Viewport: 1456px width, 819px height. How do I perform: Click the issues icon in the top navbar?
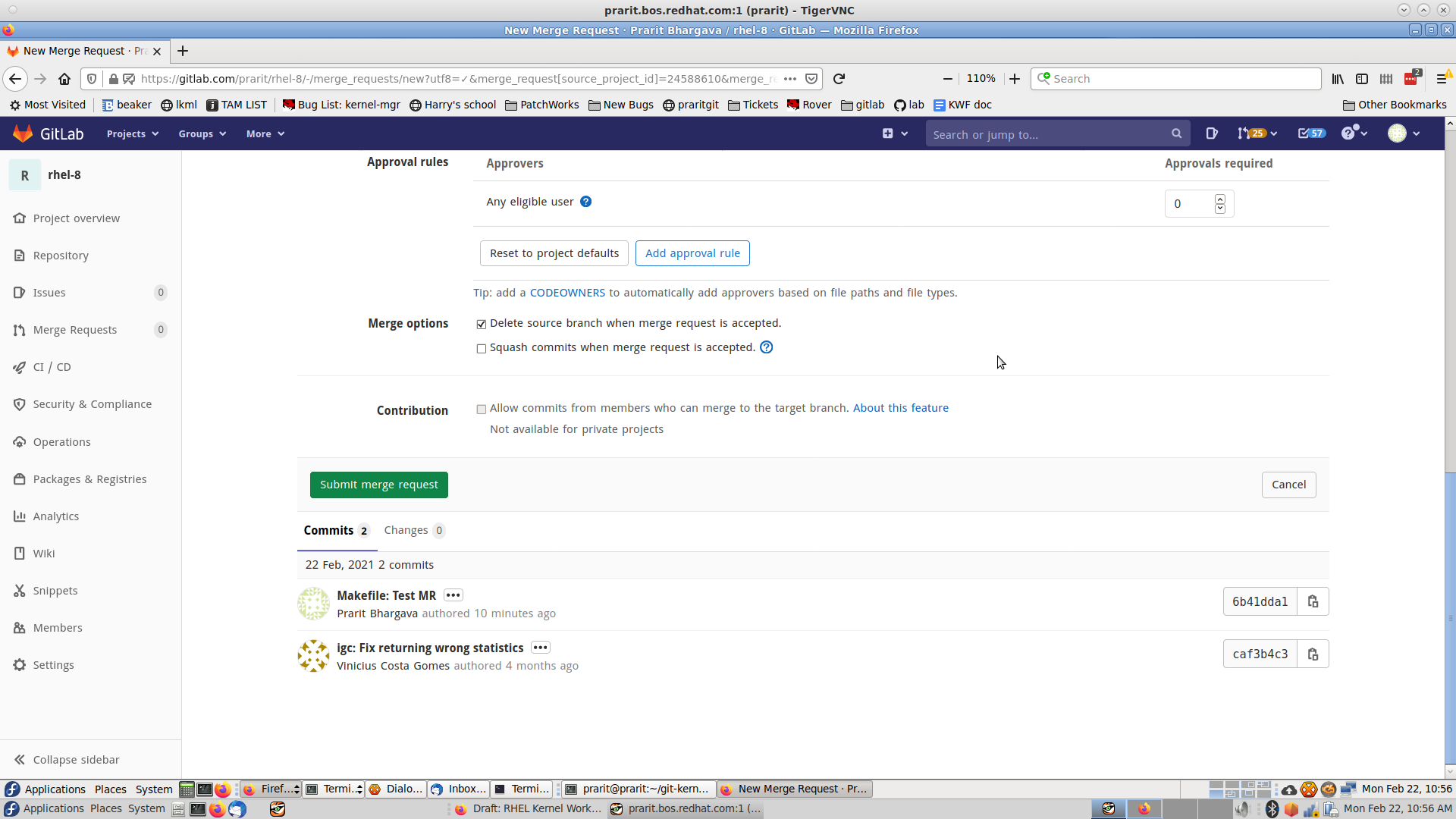point(1211,133)
